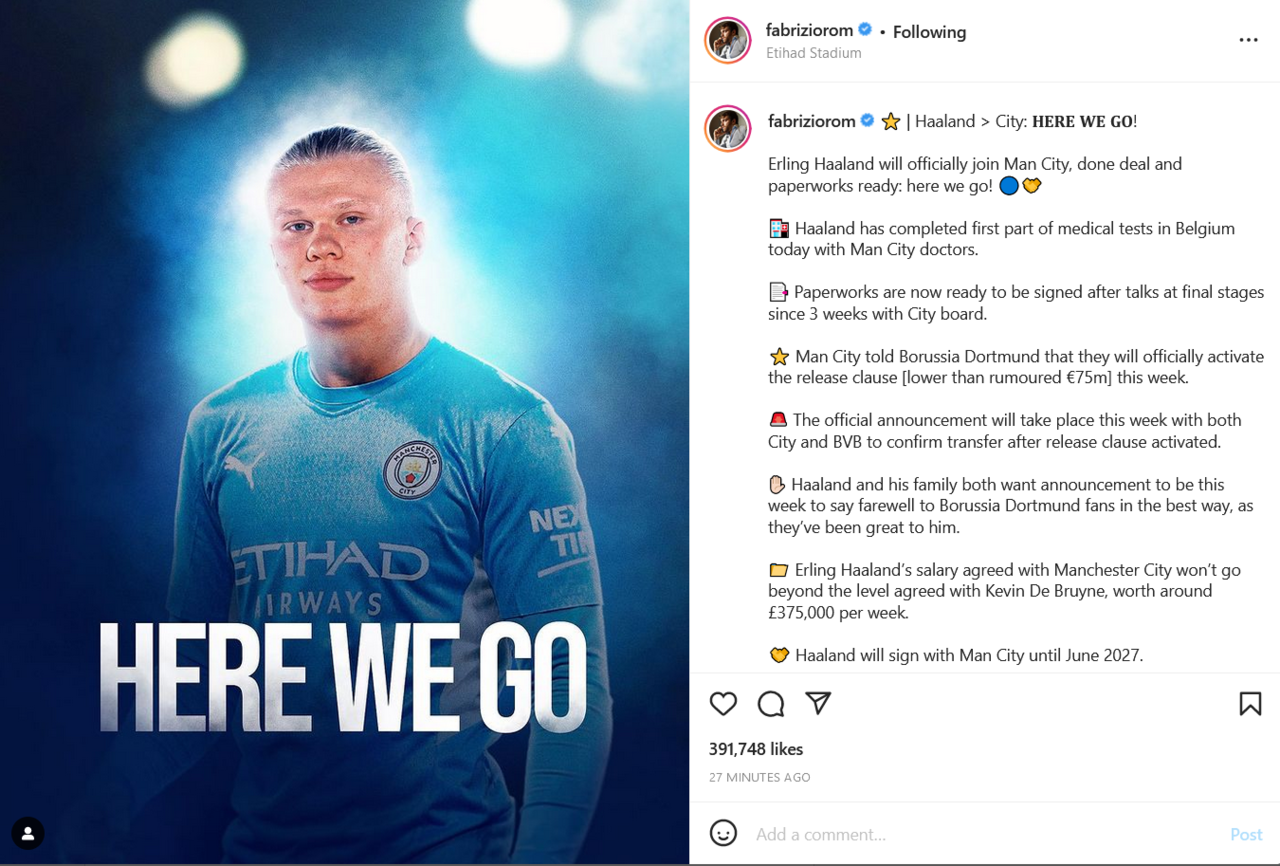Image resolution: width=1280 pixels, height=866 pixels.
Task: Toggle the Following button
Action: (x=929, y=32)
